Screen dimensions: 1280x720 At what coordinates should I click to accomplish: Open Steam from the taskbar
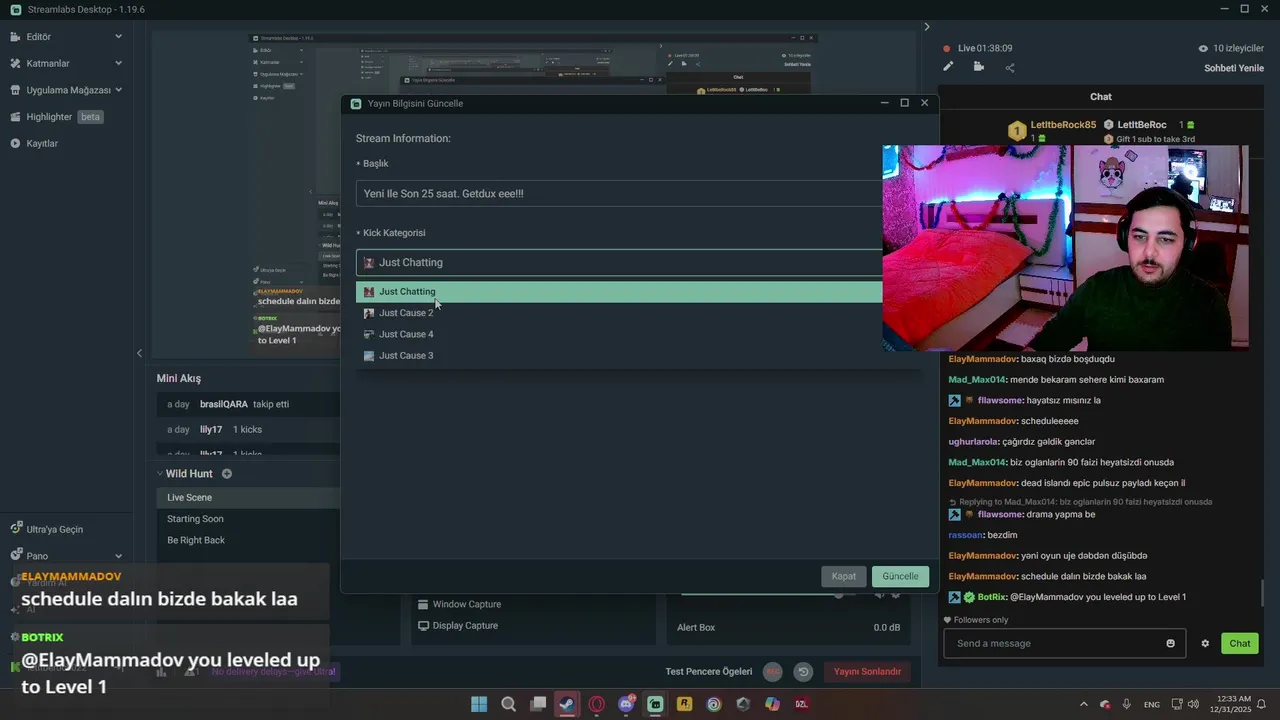(567, 704)
